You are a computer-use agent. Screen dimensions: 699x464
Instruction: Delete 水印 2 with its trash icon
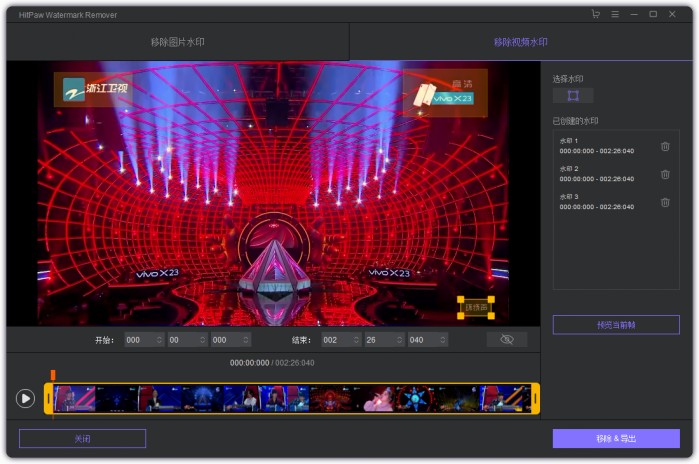pyautogui.click(x=665, y=174)
